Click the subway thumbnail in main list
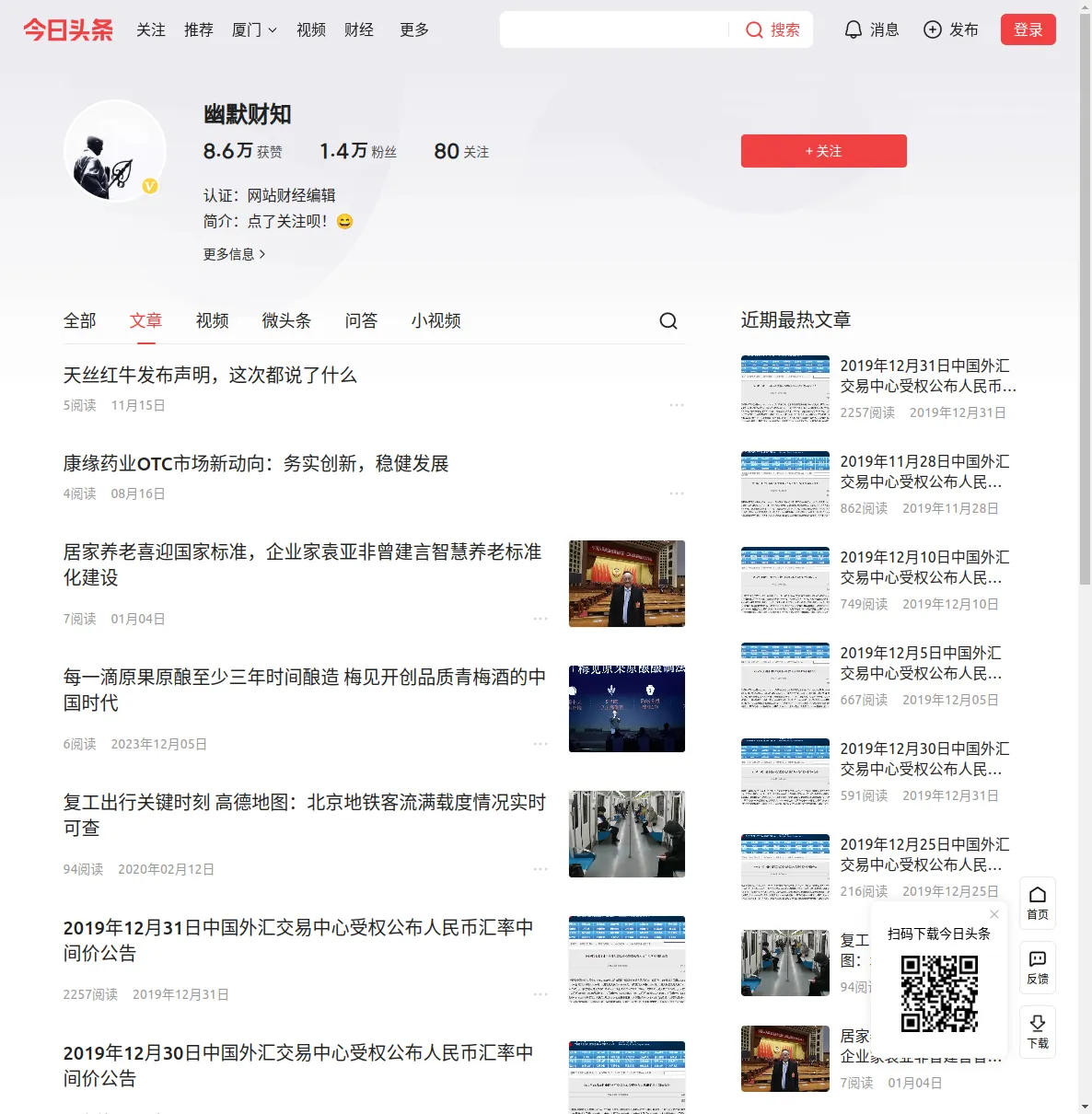 point(627,834)
